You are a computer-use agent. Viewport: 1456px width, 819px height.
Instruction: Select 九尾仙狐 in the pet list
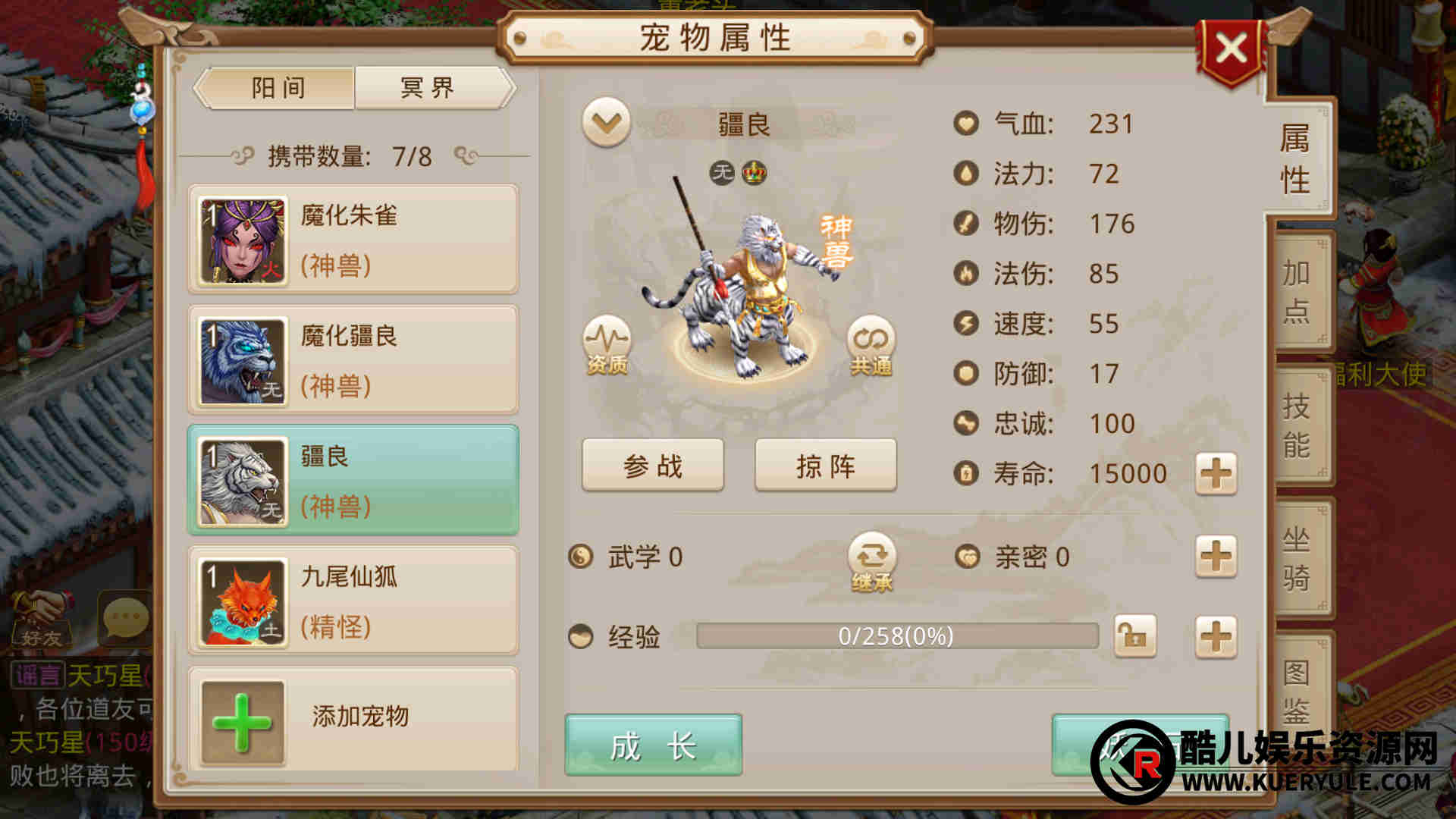coord(353,601)
